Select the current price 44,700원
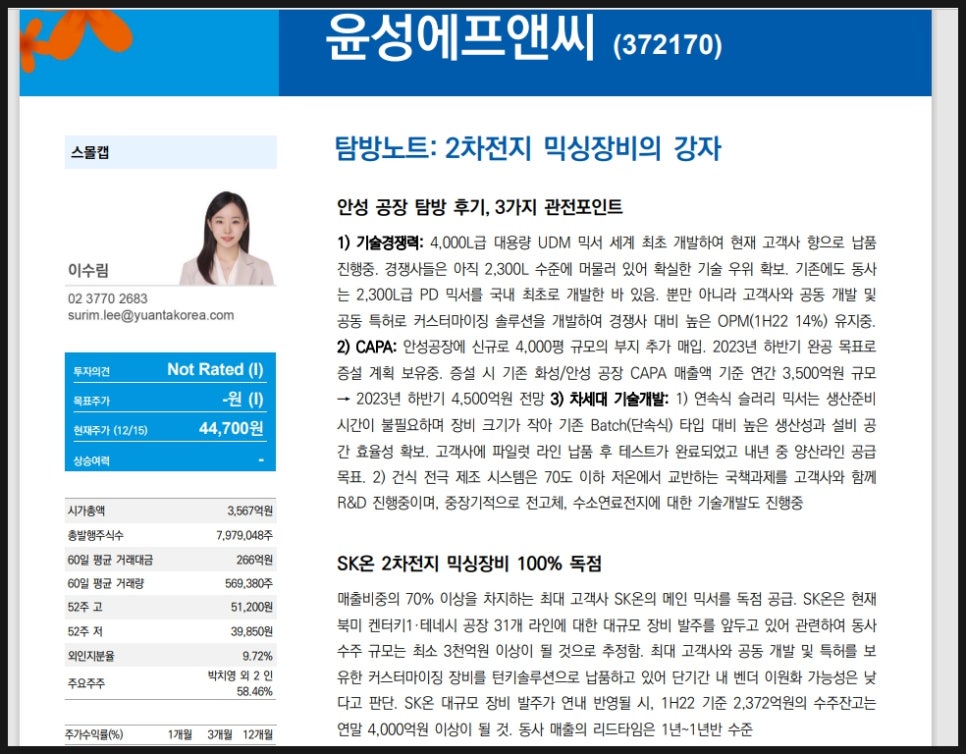Screen dimensions: 966x754 [x=231, y=428]
